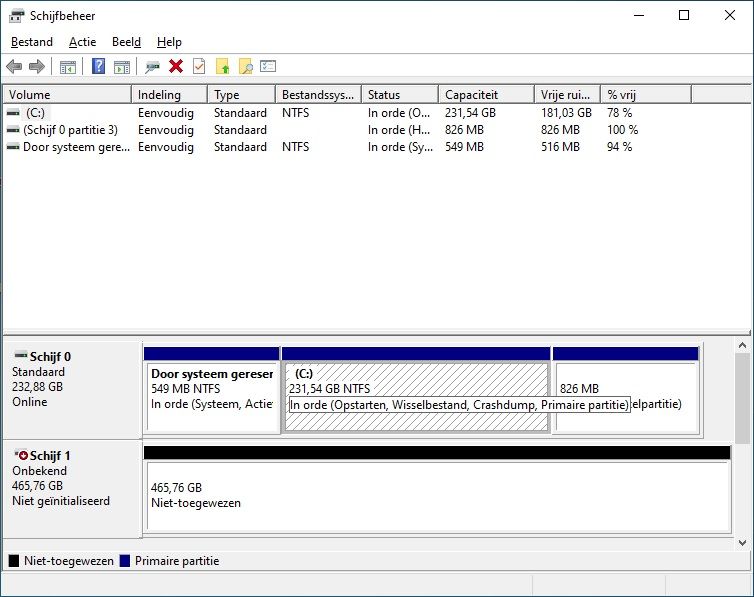Image resolution: width=754 pixels, height=597 pixels.
Task: Click the 100 % free cell
Action: [622, 130]
